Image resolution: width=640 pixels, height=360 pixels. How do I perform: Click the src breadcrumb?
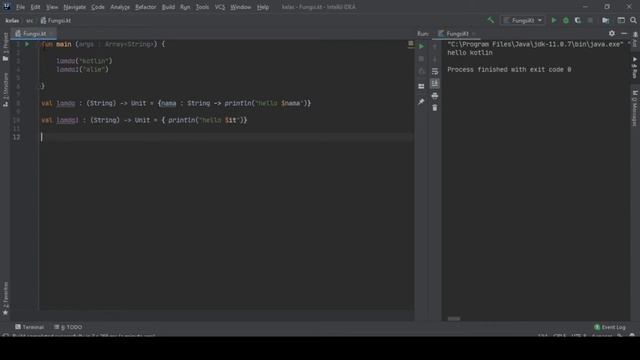30,20
